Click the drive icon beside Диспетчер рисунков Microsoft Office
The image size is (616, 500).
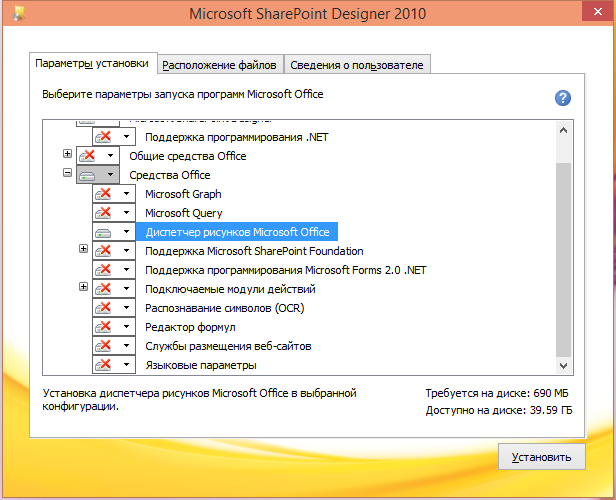[104, 232]
